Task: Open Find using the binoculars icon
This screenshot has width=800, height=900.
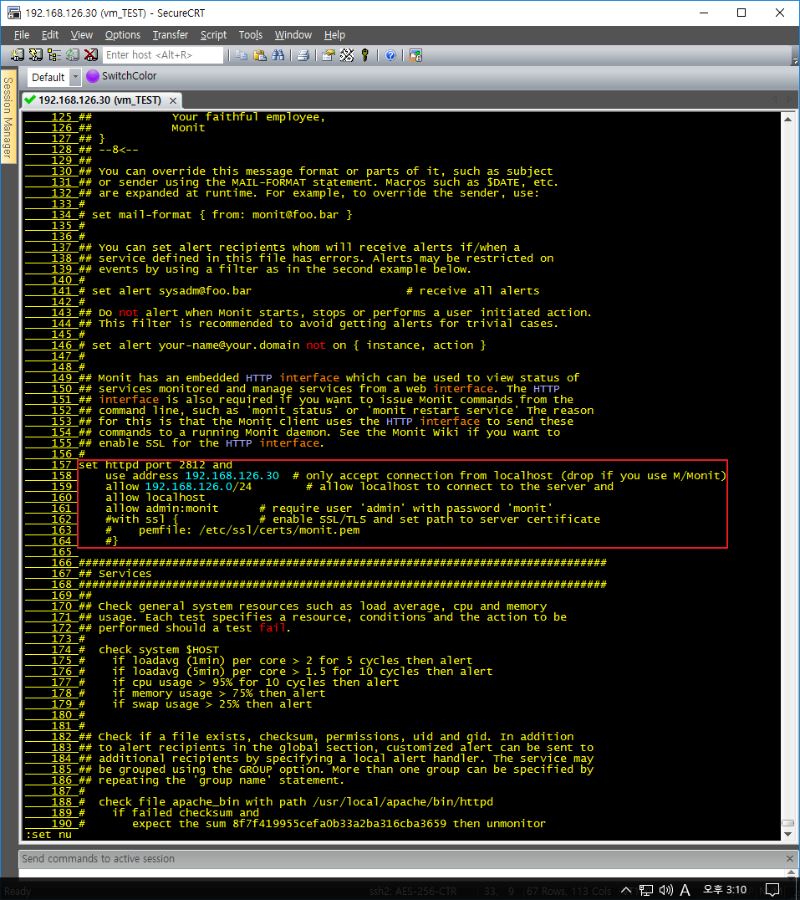Action: (x=277, y=55)
